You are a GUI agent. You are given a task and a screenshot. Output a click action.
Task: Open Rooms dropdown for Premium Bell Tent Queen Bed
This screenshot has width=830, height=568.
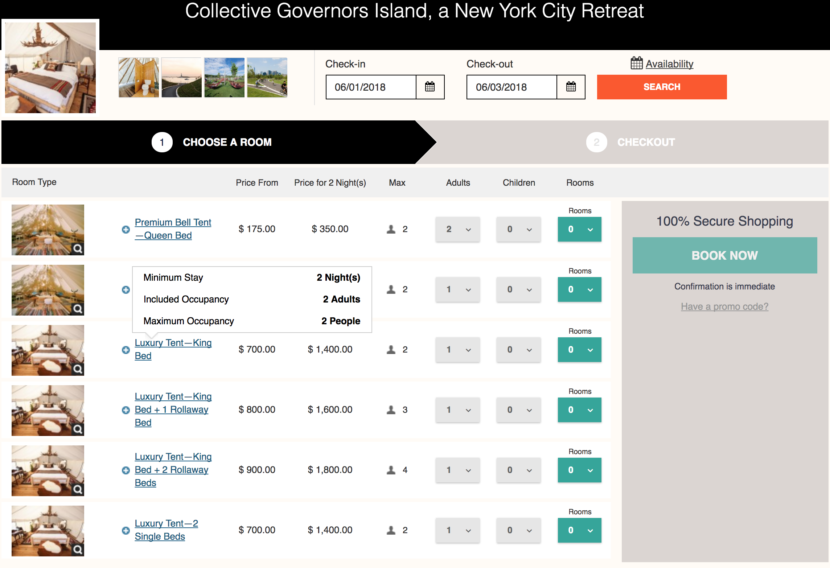click(579, 230)
